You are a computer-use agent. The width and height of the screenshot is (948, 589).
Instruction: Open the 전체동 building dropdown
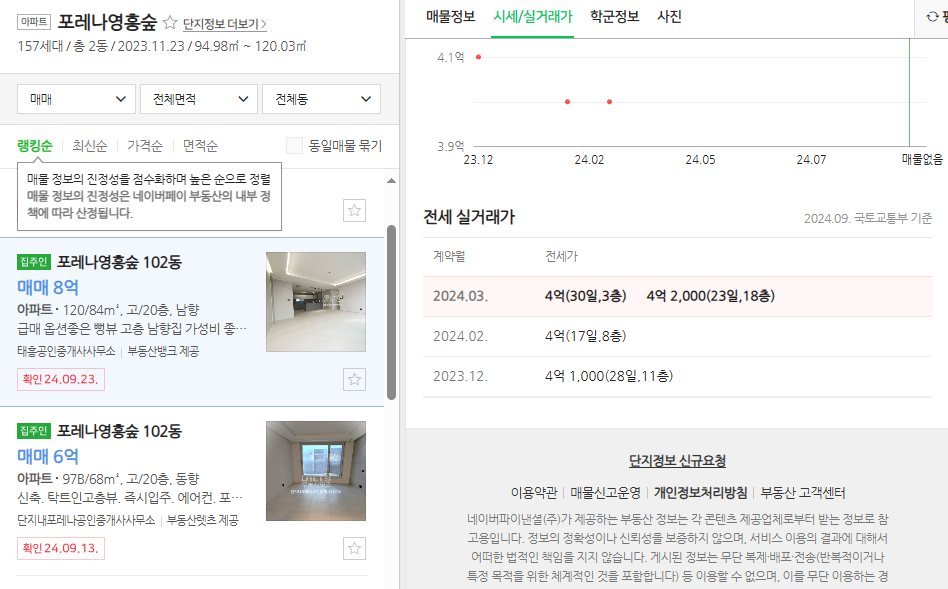[321, 99]
